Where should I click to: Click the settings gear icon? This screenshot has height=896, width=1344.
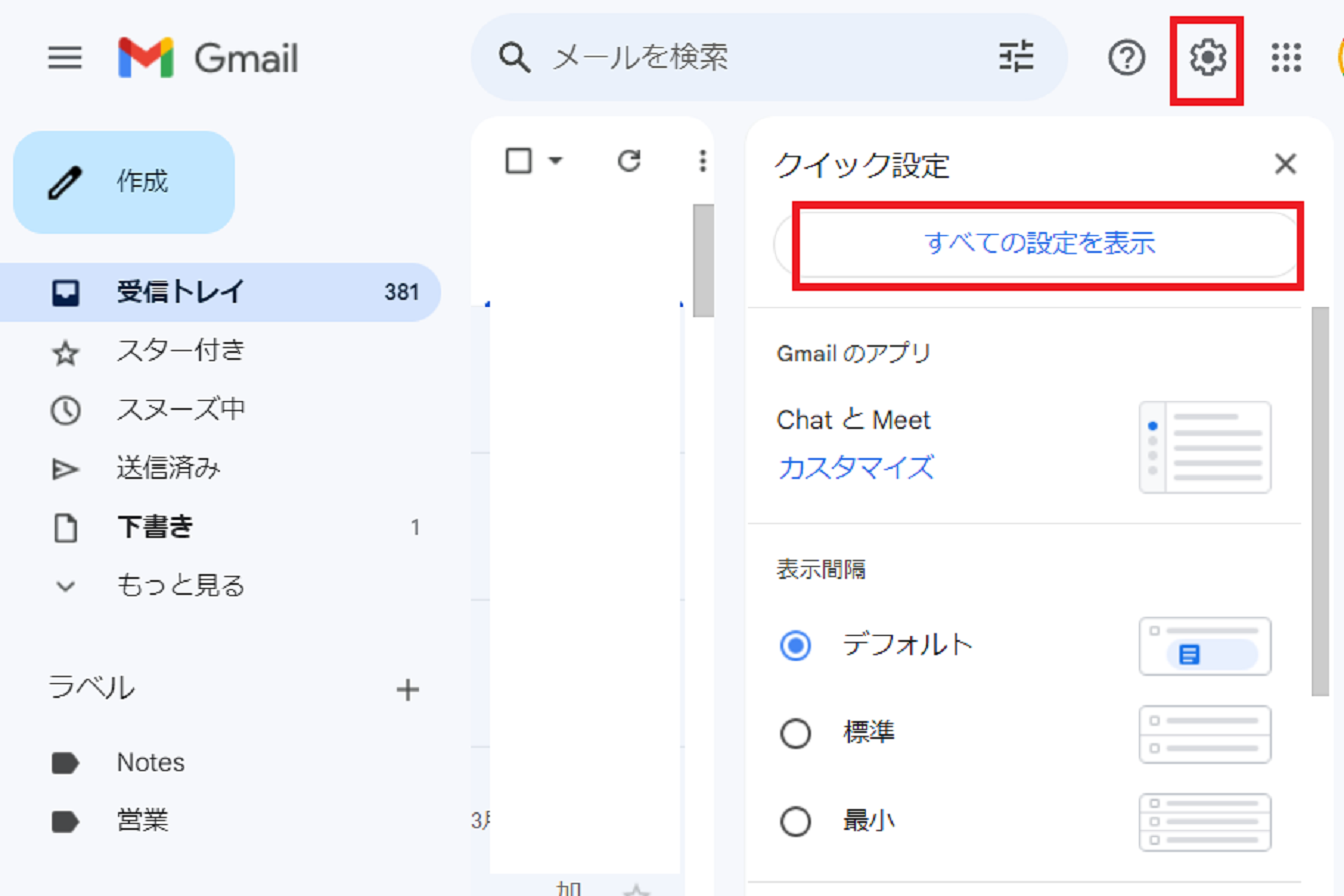click(1207, 59)
